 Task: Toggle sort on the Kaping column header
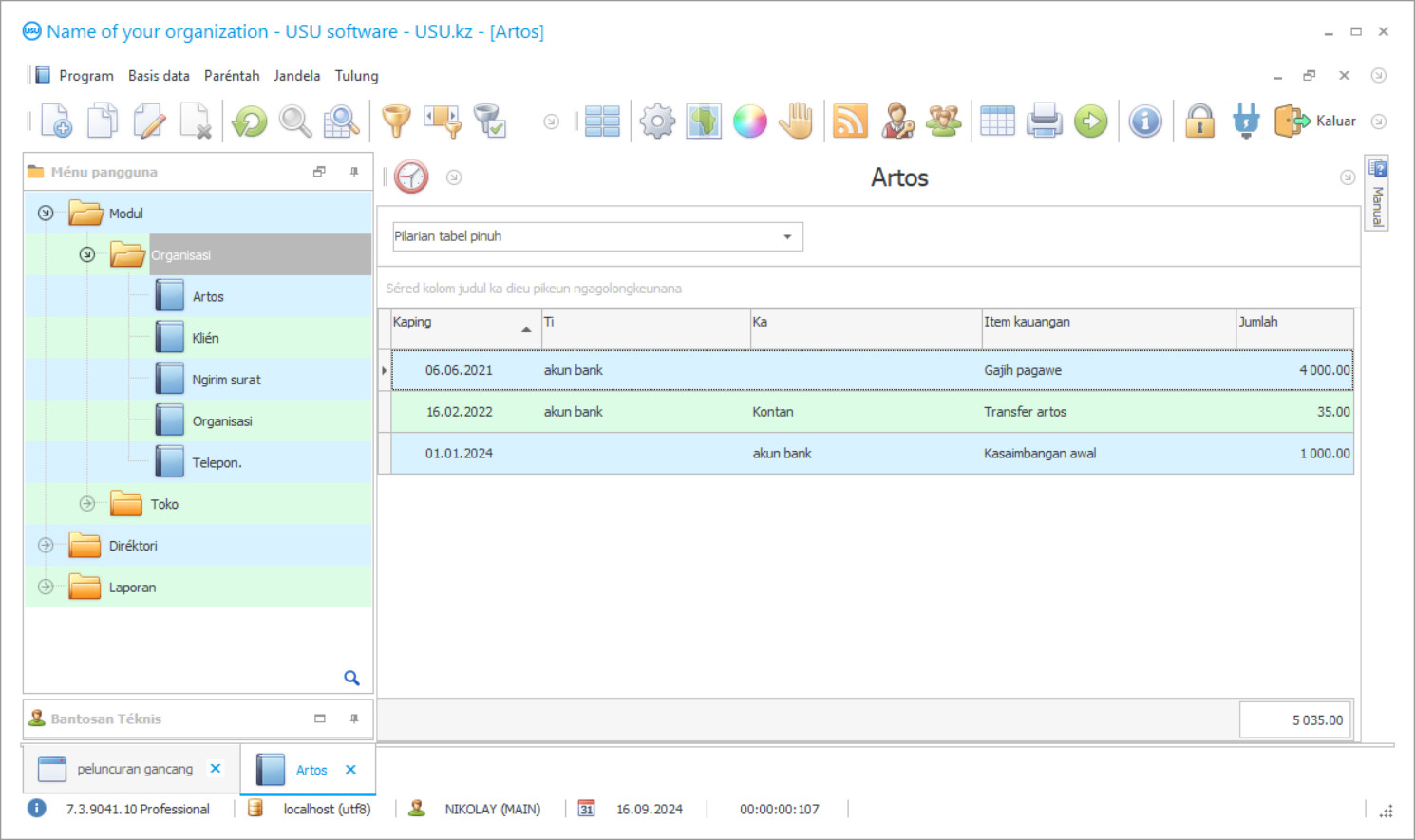pyautogui.click(x=461, y=323)
